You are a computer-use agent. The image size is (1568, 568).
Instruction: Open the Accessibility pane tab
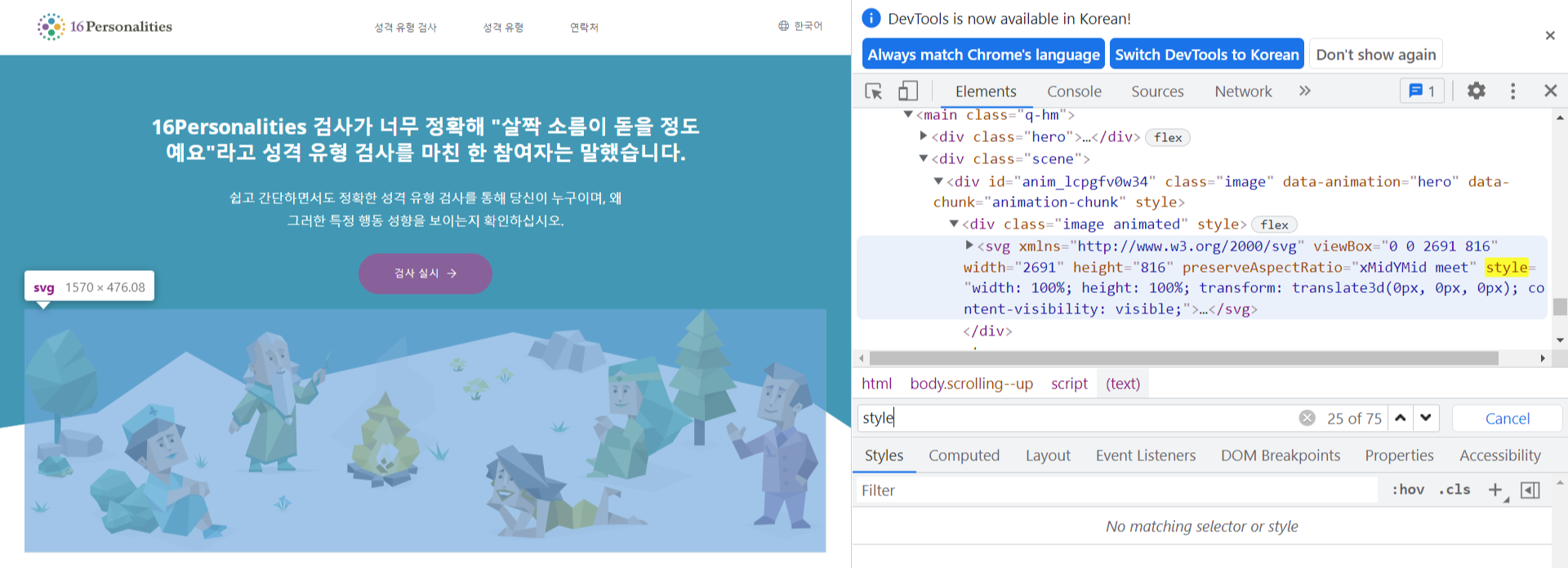(x=1500, y=455)
